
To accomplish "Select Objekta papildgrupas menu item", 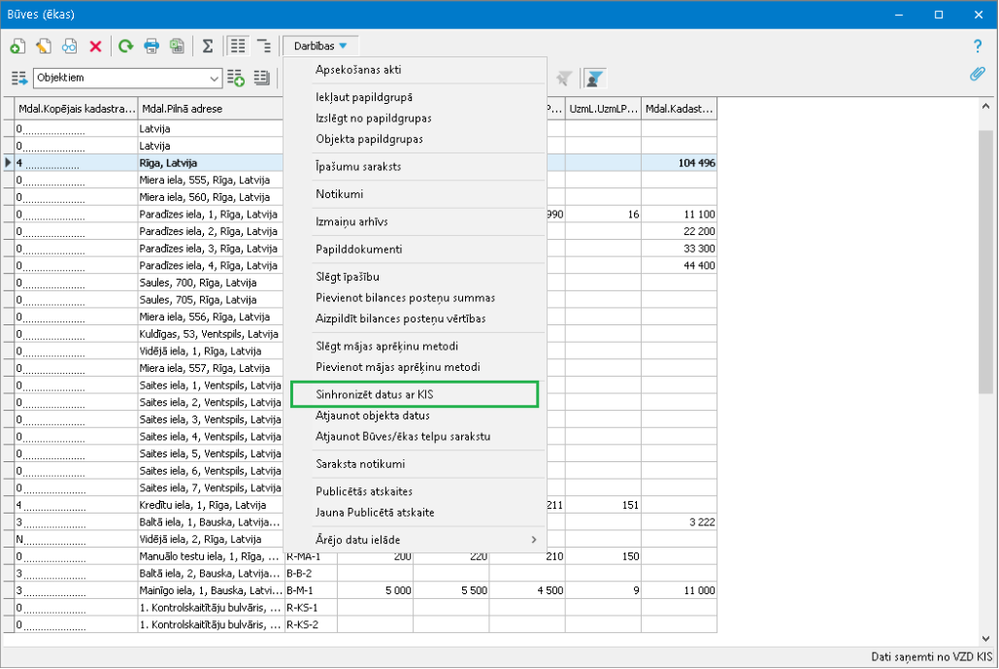I will [415, 139].
